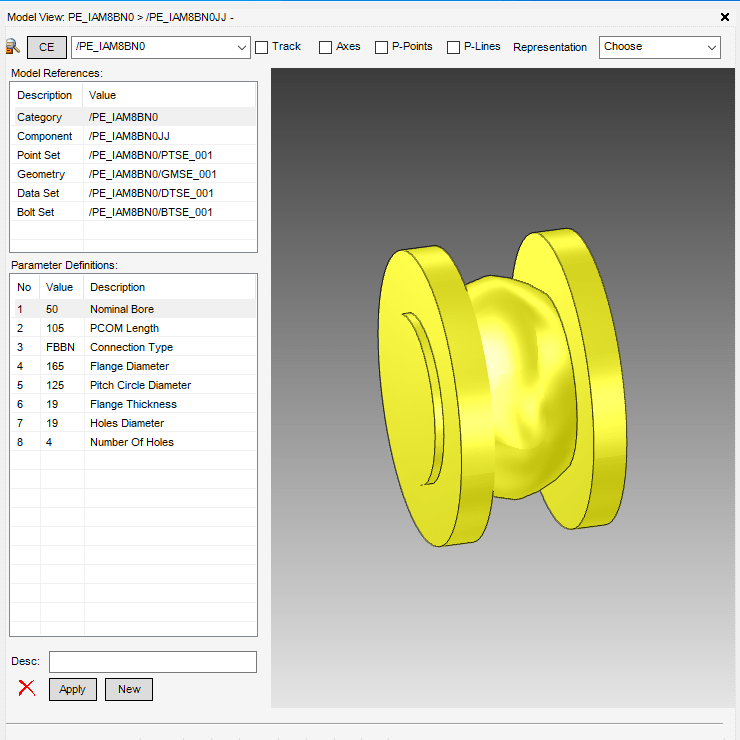The height and width of the screenshot is (740, 740).
Task: Open the Representation dropdown
Action: point(659,47)
